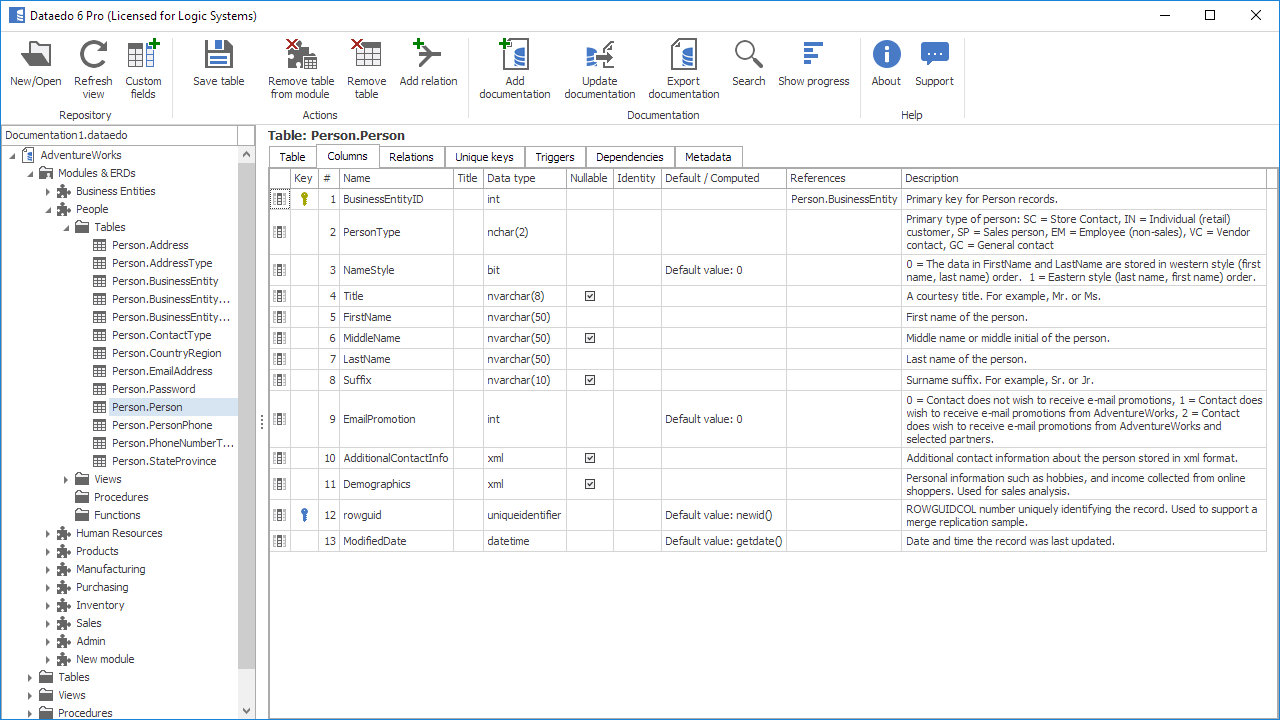Image resolution: width=1280 pixels, height=720 pixels.
Task: Toggle Nullable checkbox for Demographics column
Action: point(590,484)
